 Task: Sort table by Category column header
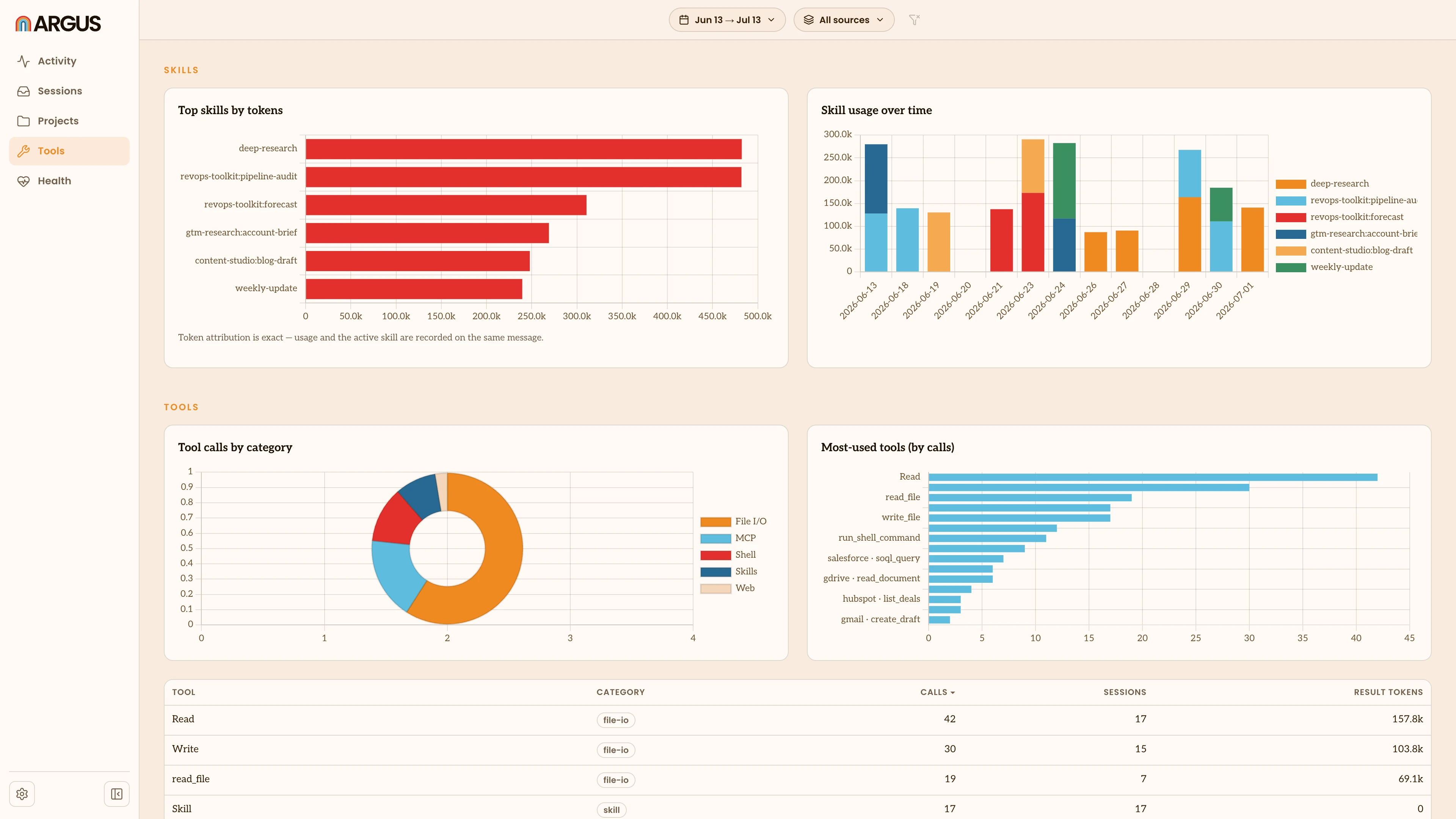[620, 692]
